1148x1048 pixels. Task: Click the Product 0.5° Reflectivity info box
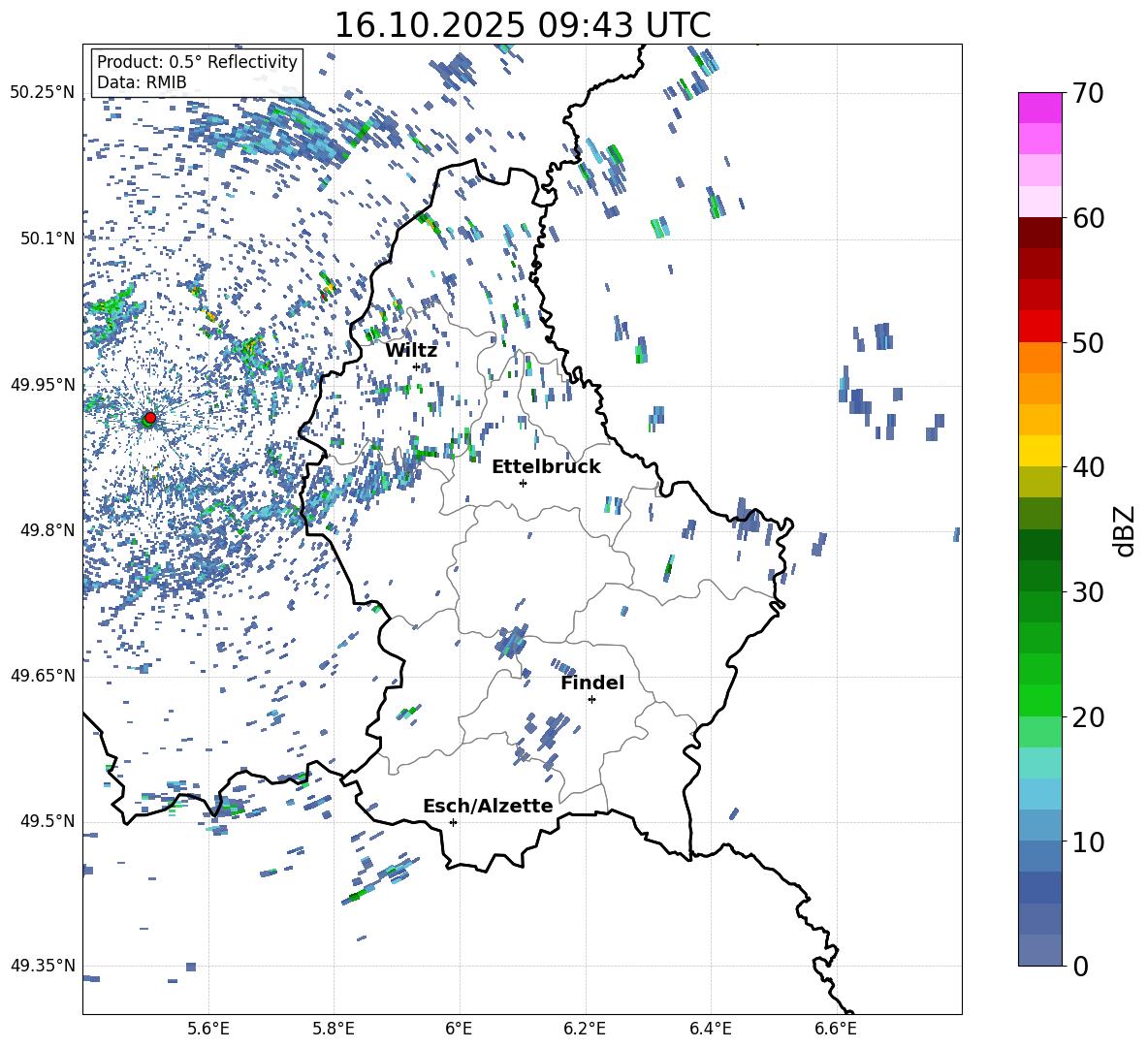pyautogui.click(x=197, y=73)
